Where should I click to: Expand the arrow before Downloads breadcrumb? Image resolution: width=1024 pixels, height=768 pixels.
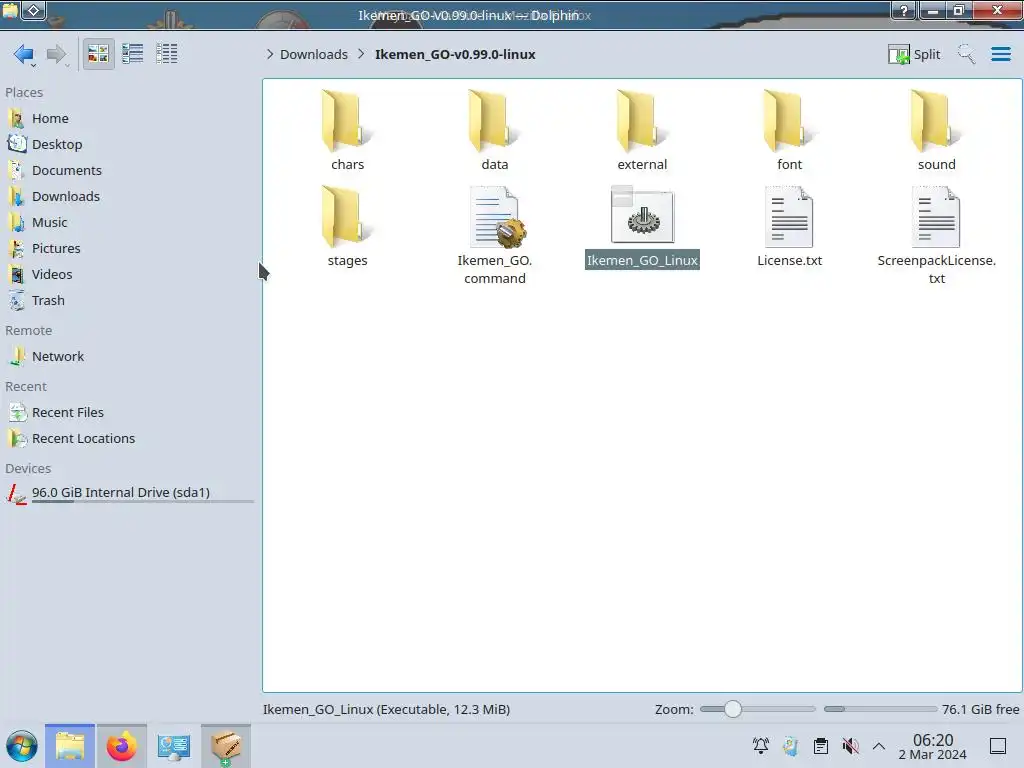pos(270,54)
